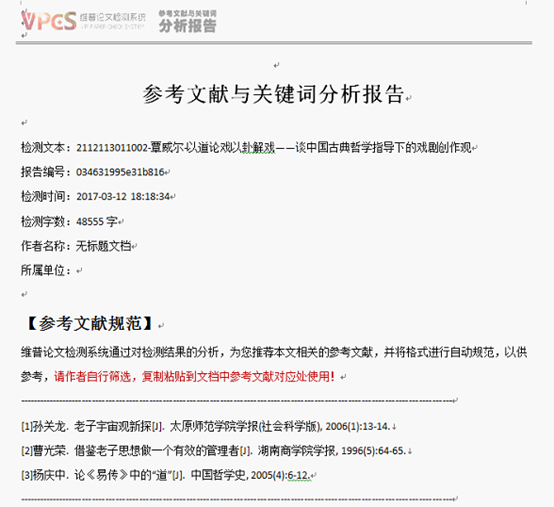This screenshot has height=507, width=554.
Task: Click the 【参考文献规范】 section heading
Action: click(x=90, y=323)
